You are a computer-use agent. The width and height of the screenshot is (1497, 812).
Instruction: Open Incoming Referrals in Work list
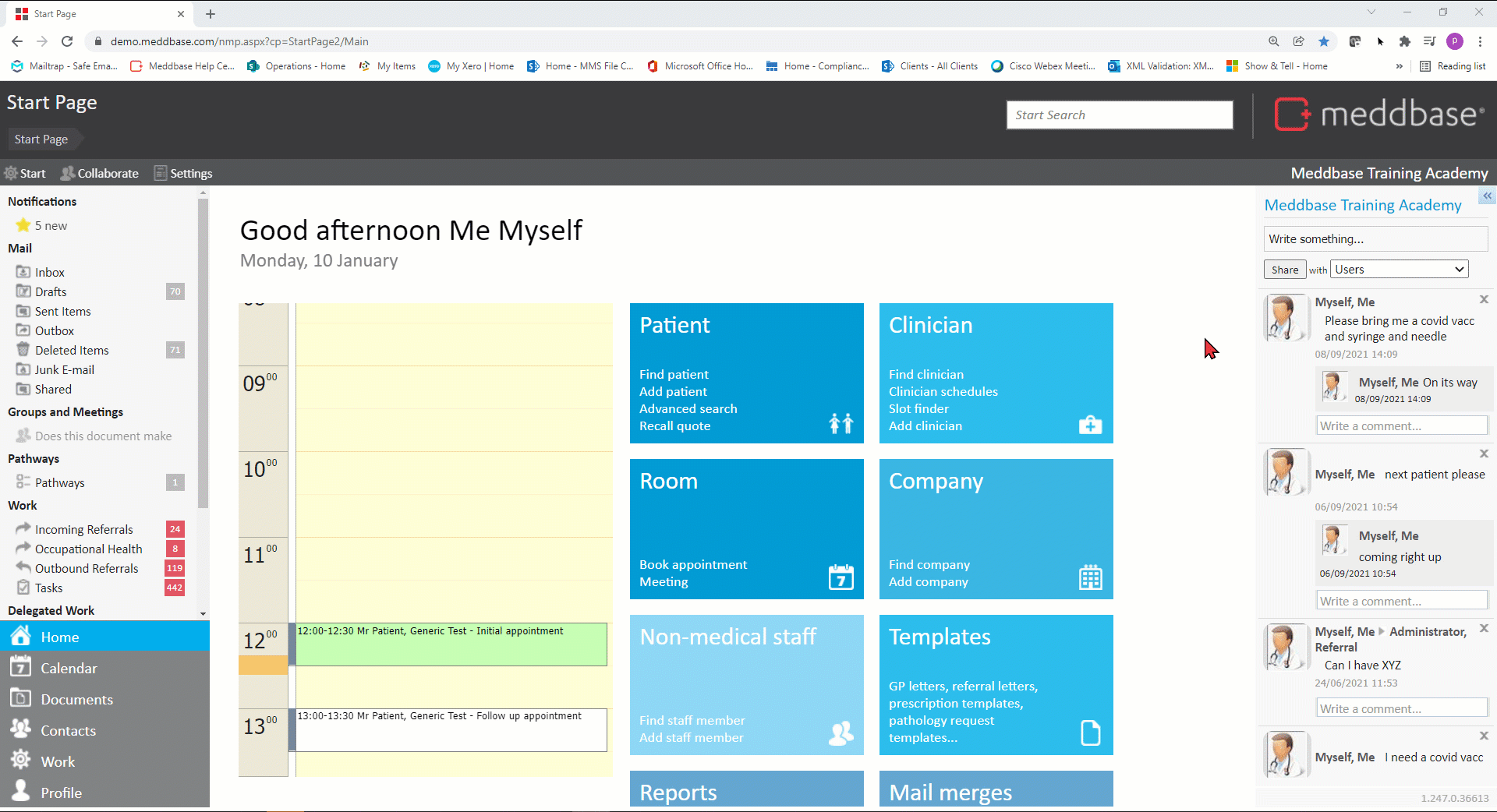tap(83, 530)
